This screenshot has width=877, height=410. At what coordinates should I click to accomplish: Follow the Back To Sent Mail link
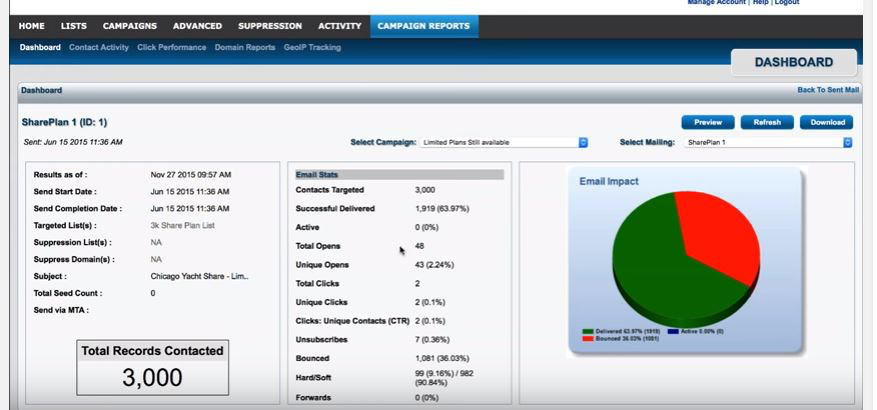[x=828, y=90]
